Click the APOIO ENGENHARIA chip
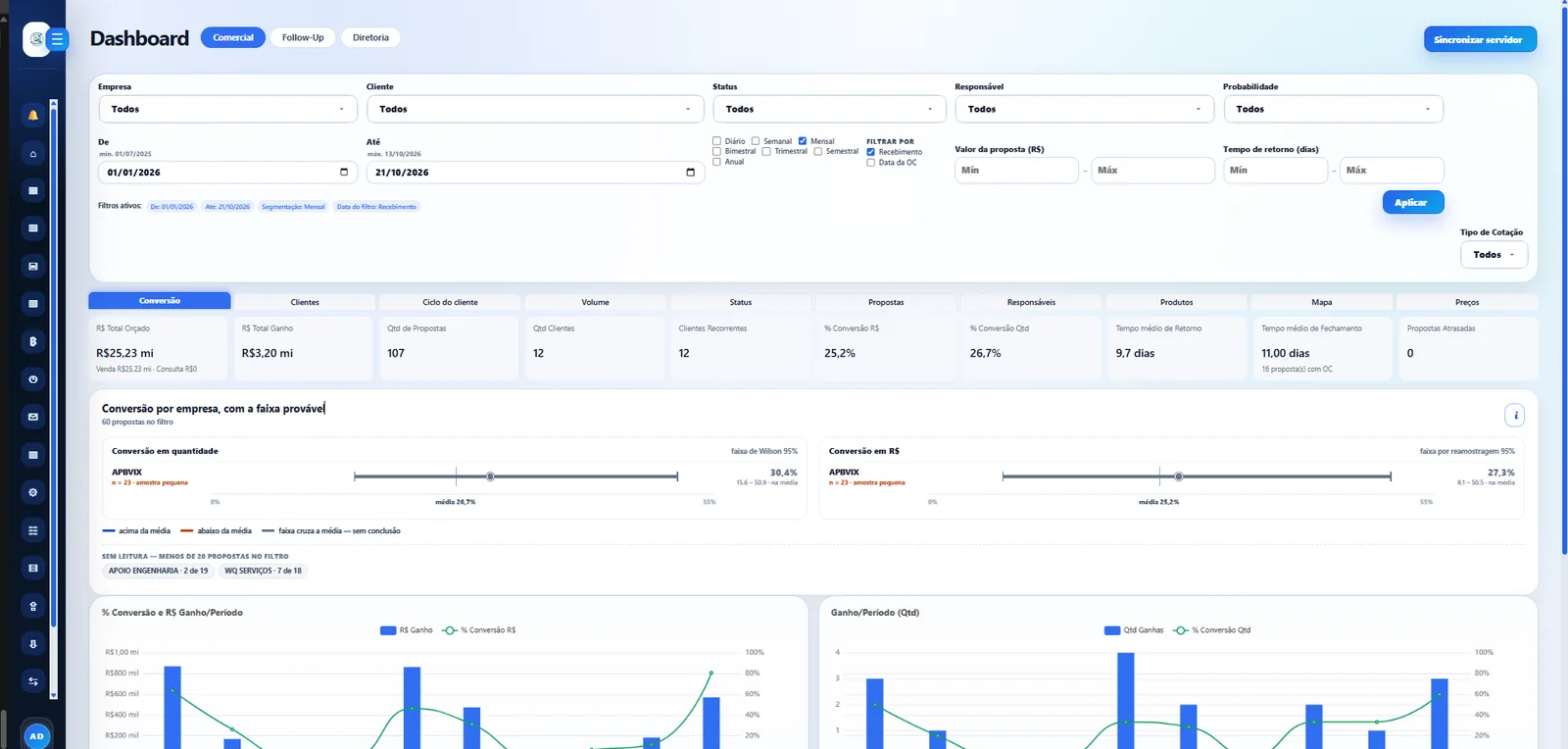 click(x=158, y=571)
